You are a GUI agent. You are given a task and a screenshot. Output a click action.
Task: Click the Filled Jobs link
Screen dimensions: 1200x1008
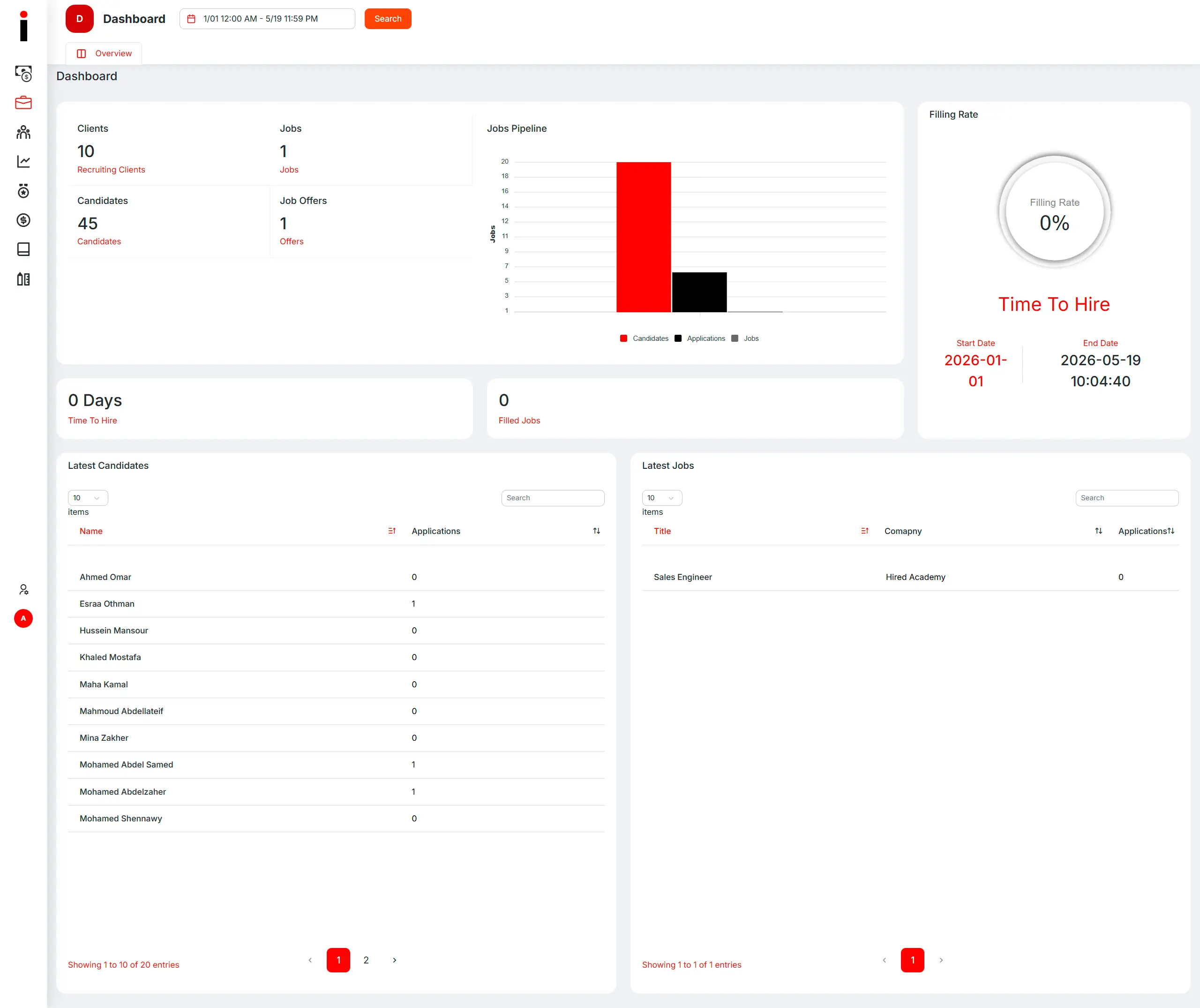[x=519, y=420]
